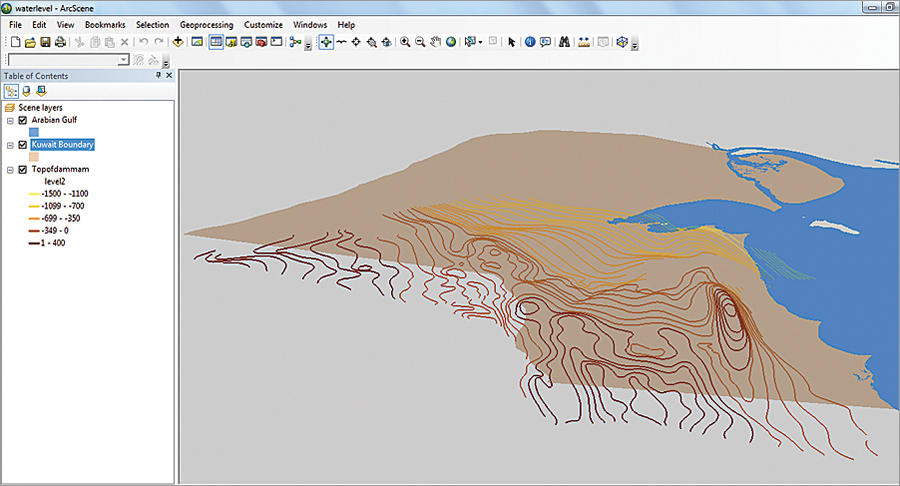
Task: Open the layer dropdown combo box
Action: [123, 60]
